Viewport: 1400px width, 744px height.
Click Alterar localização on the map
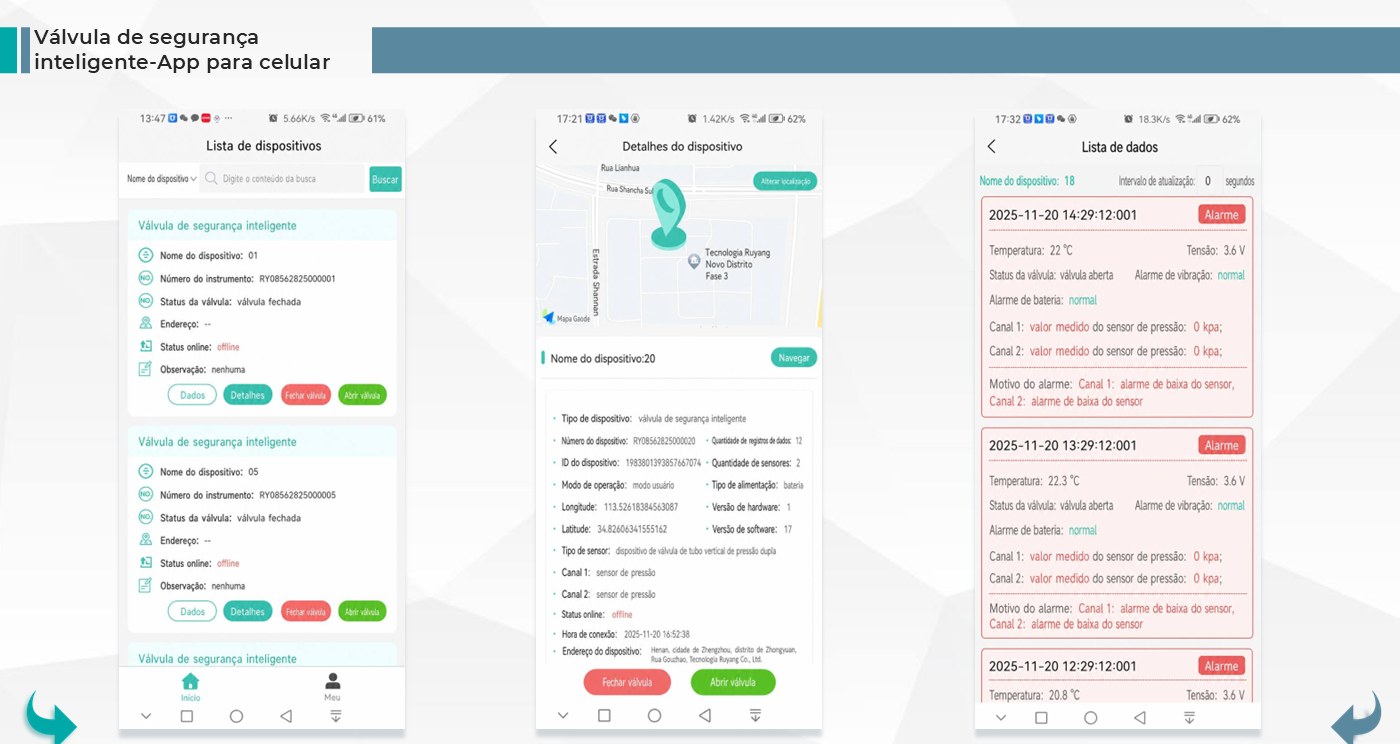[785, 181]
